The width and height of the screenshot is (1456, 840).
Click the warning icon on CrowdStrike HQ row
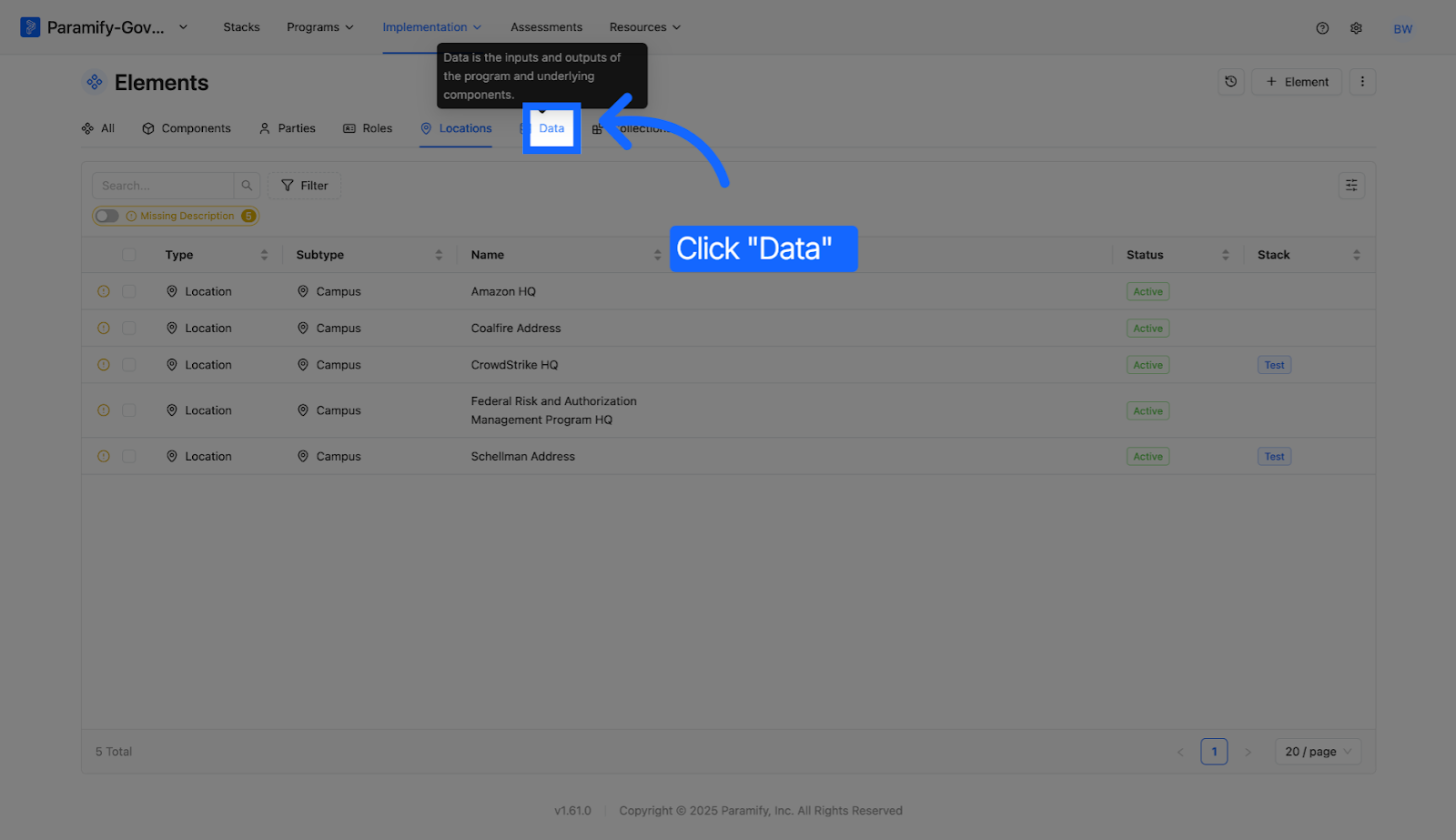pos(104,365)
